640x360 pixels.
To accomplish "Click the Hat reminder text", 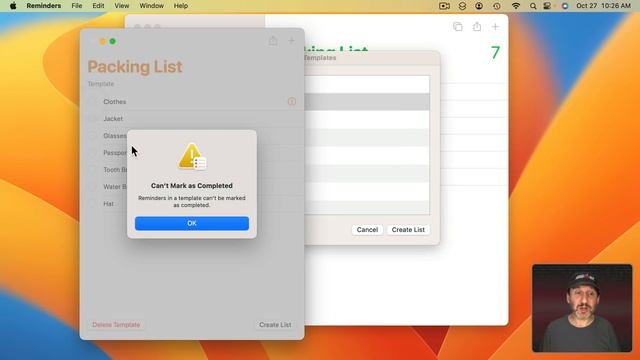I will [109, 204].
